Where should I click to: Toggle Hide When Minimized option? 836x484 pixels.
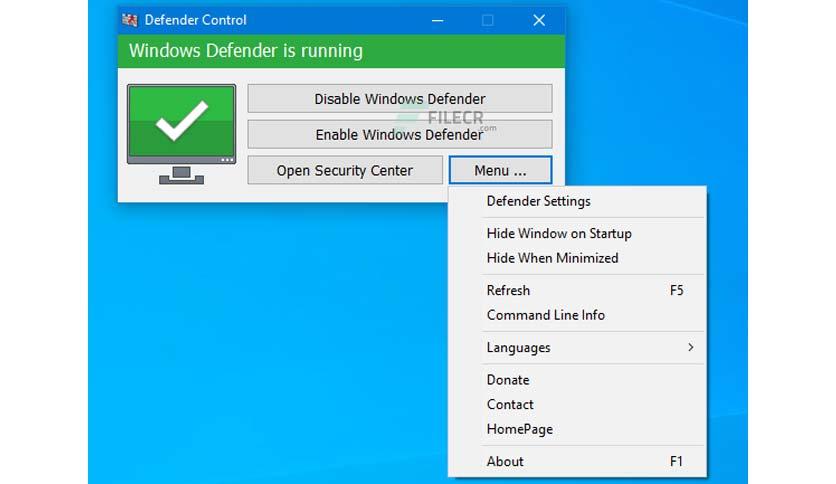point(577,258)
